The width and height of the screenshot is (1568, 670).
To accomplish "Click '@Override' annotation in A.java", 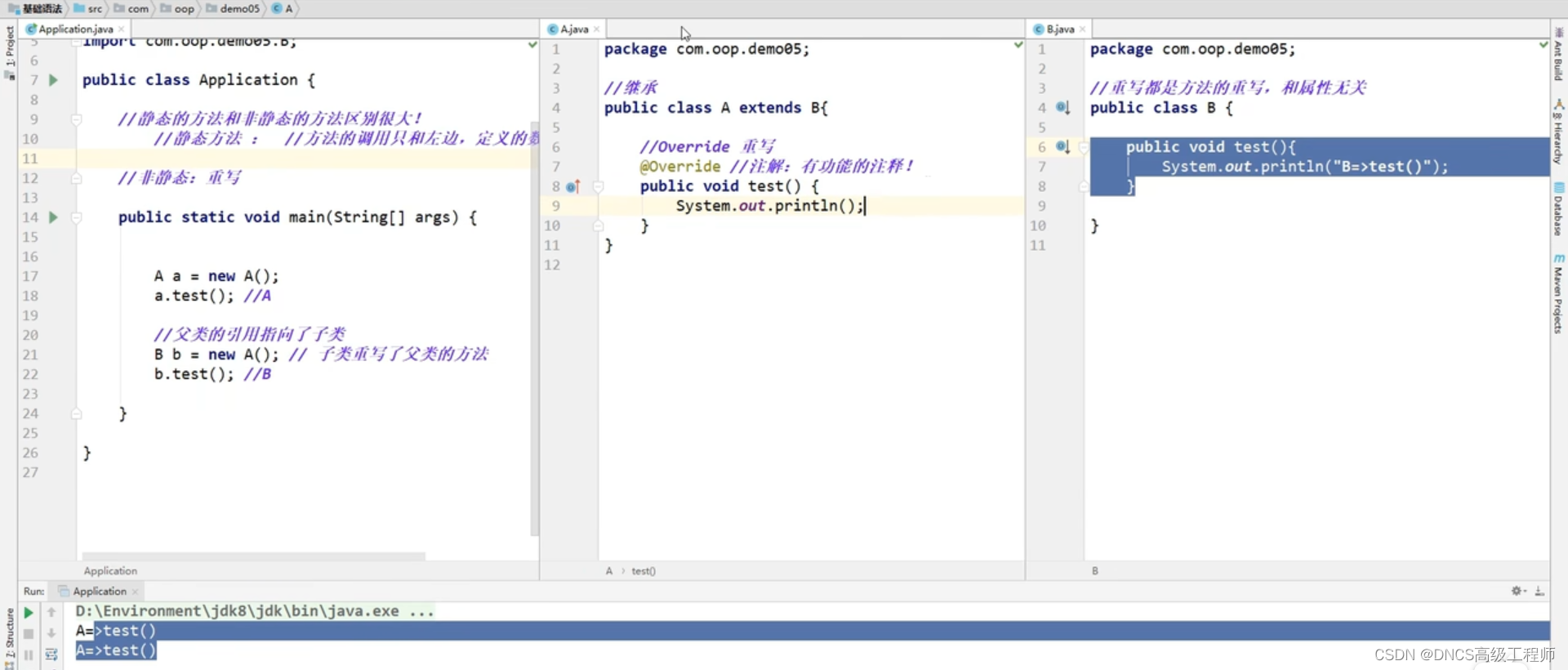I will 680,167.
